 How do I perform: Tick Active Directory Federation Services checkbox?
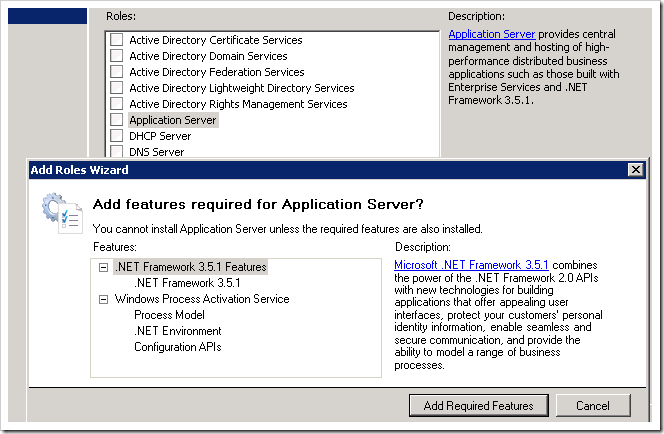[x=116, y=72]
